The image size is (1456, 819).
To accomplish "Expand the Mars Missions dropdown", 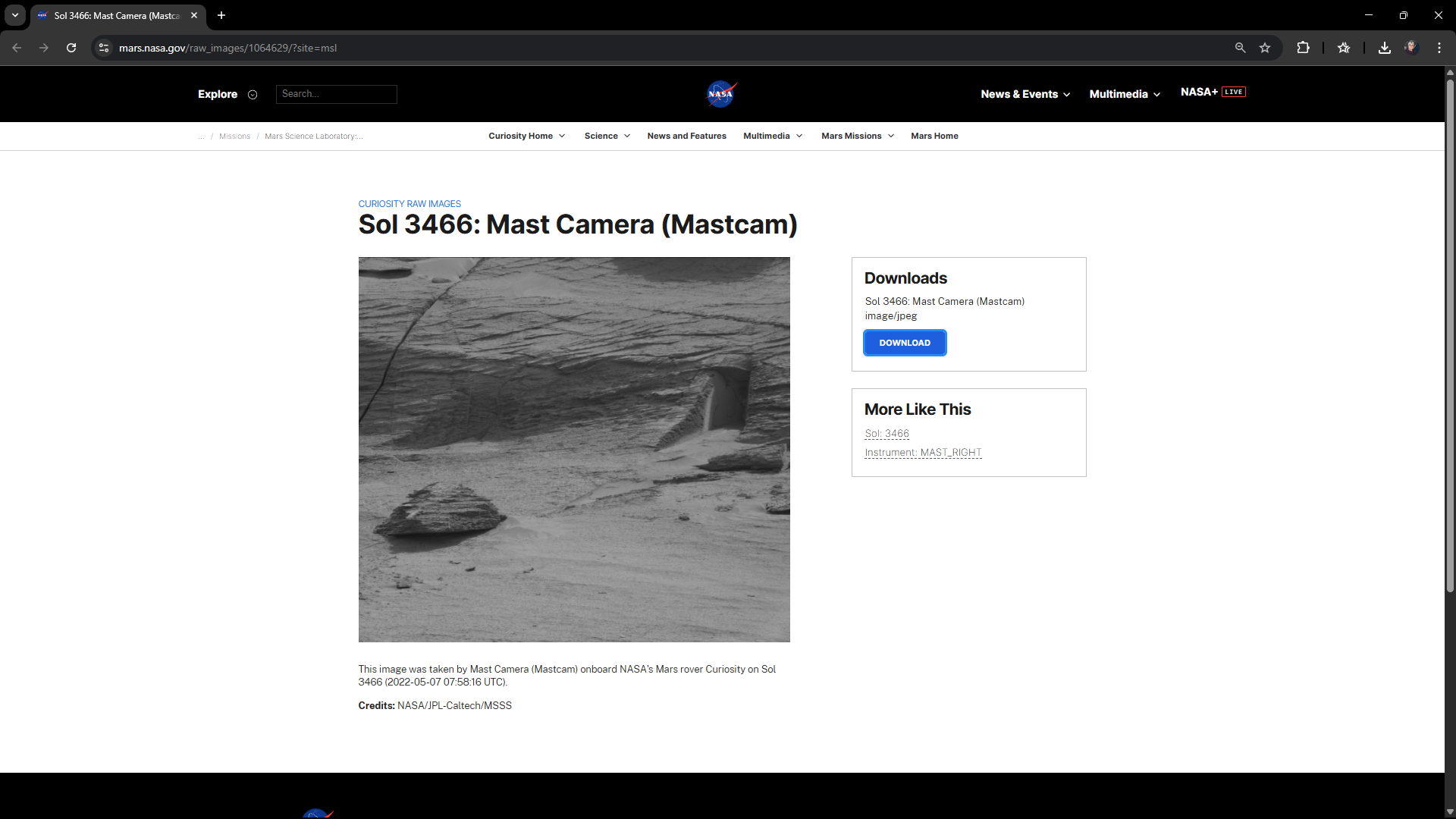I will tap(857, 136).
